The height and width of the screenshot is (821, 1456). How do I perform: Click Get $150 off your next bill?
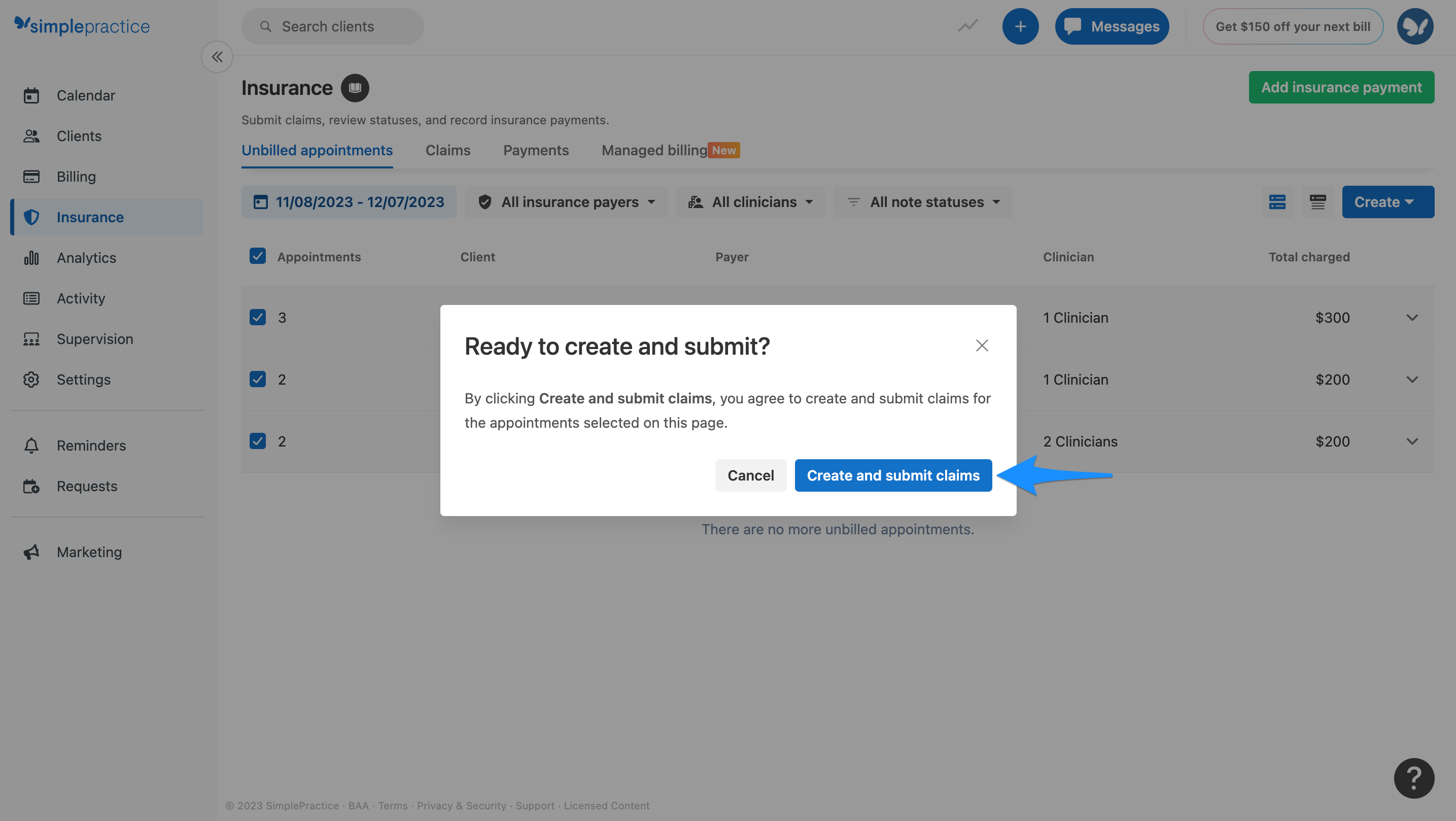pos(1293,26)
